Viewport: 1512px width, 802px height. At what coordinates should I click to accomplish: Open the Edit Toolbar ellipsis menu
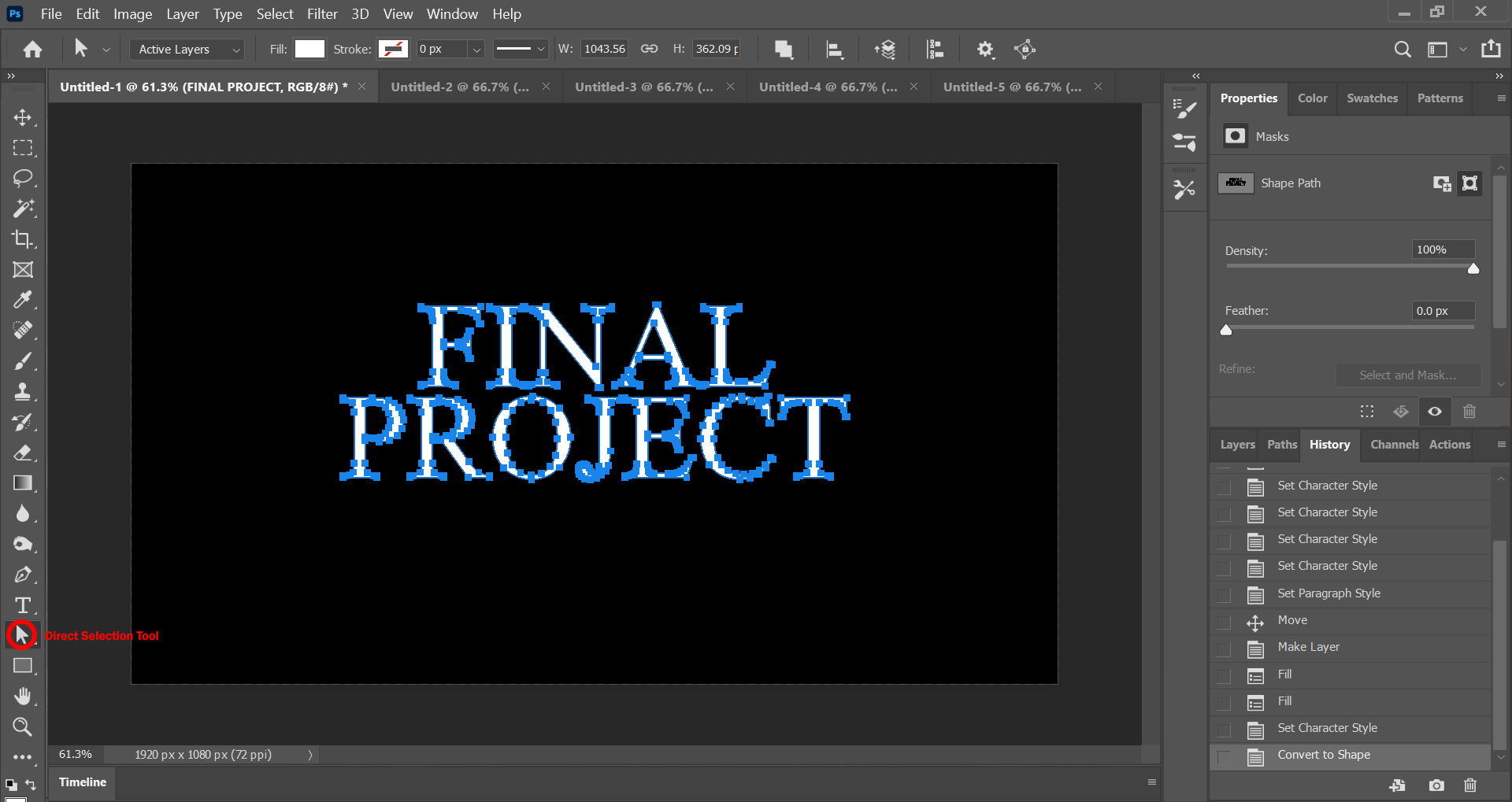tap(22, 757)
